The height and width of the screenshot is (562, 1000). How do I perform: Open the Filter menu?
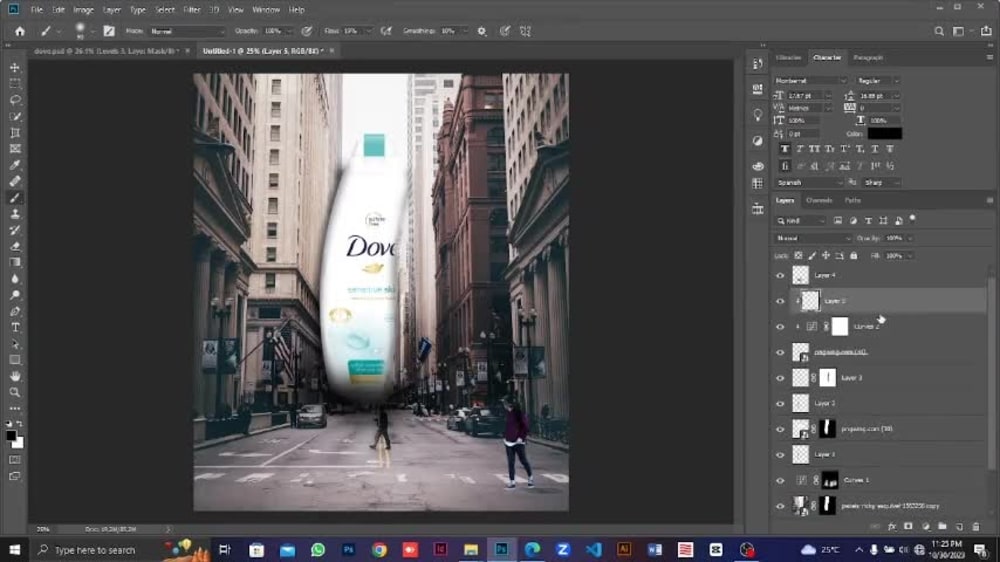point(191,10)
